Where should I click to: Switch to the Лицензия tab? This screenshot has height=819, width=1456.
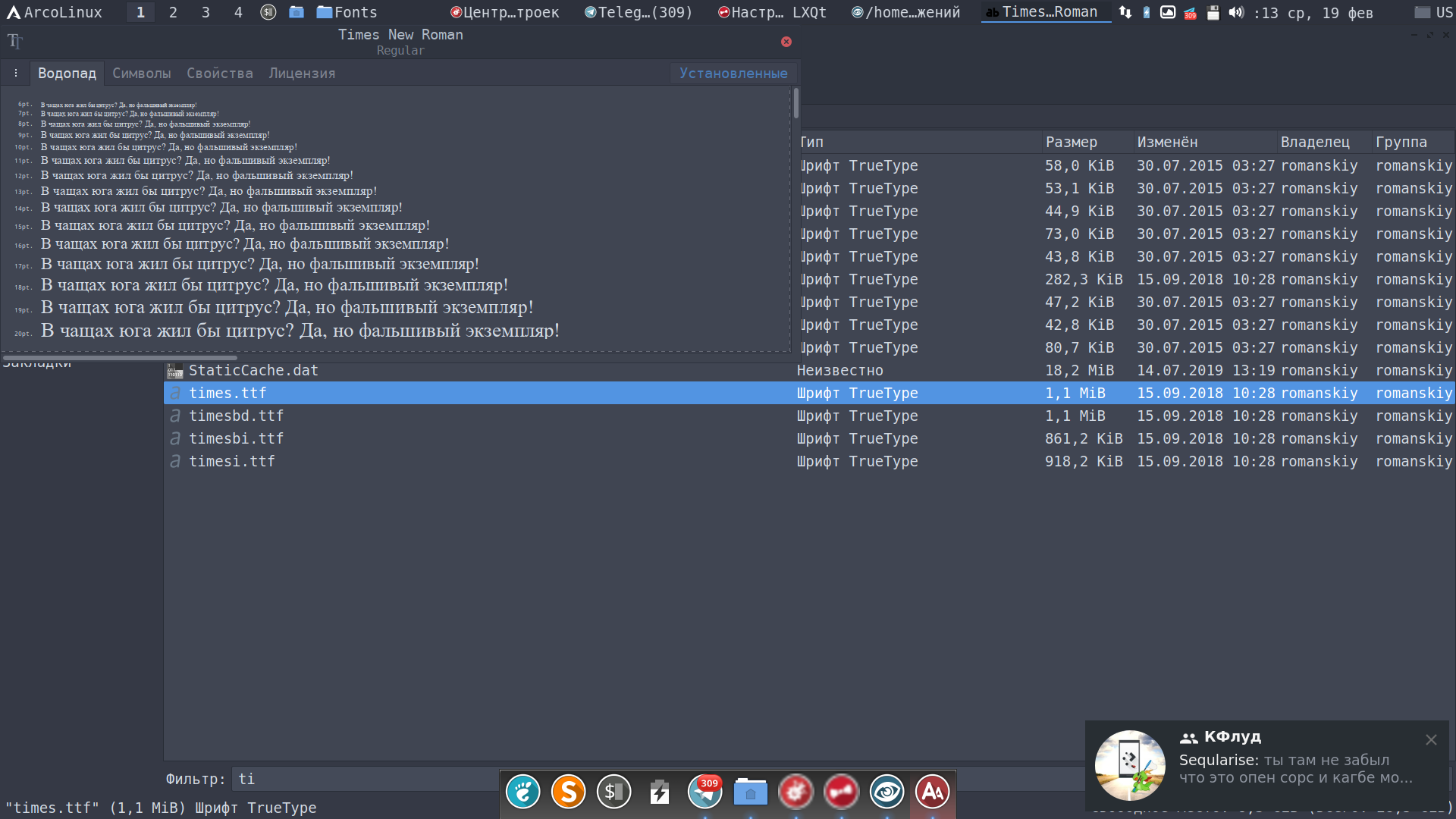(302, 74)
